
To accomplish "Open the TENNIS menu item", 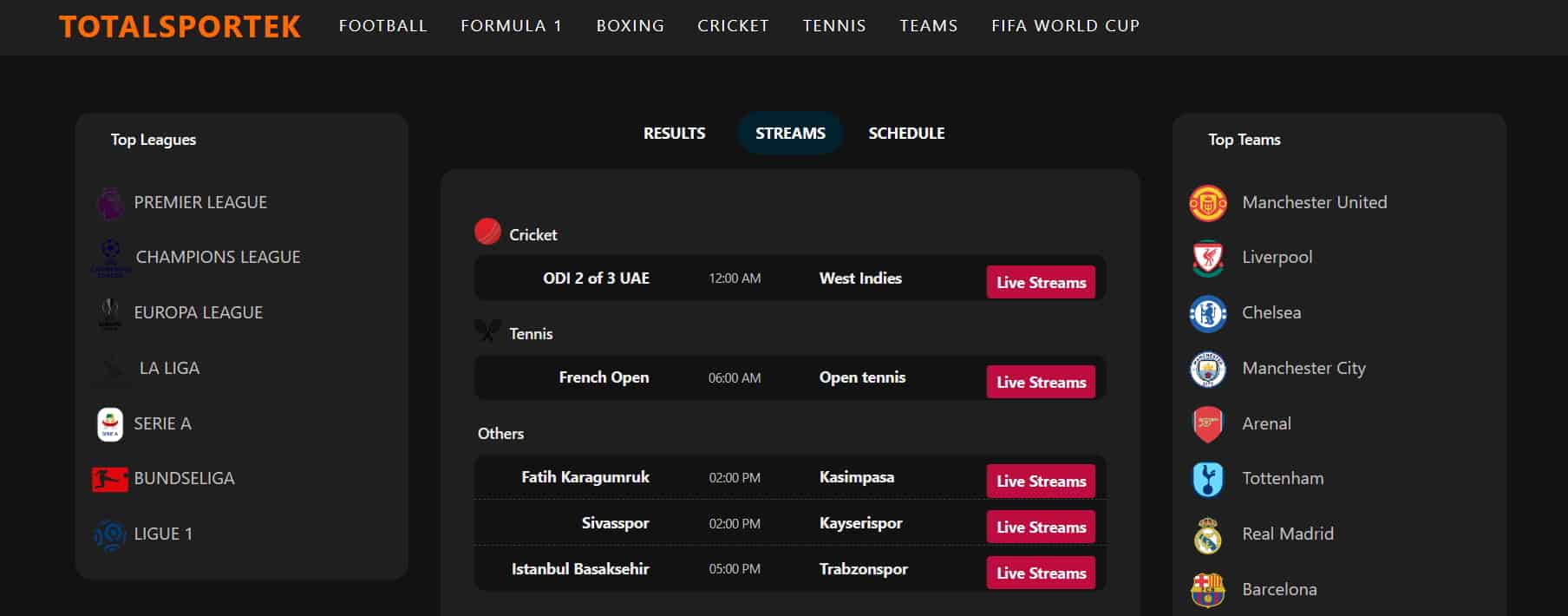I will pyautogui.click(x=834, y=26).
